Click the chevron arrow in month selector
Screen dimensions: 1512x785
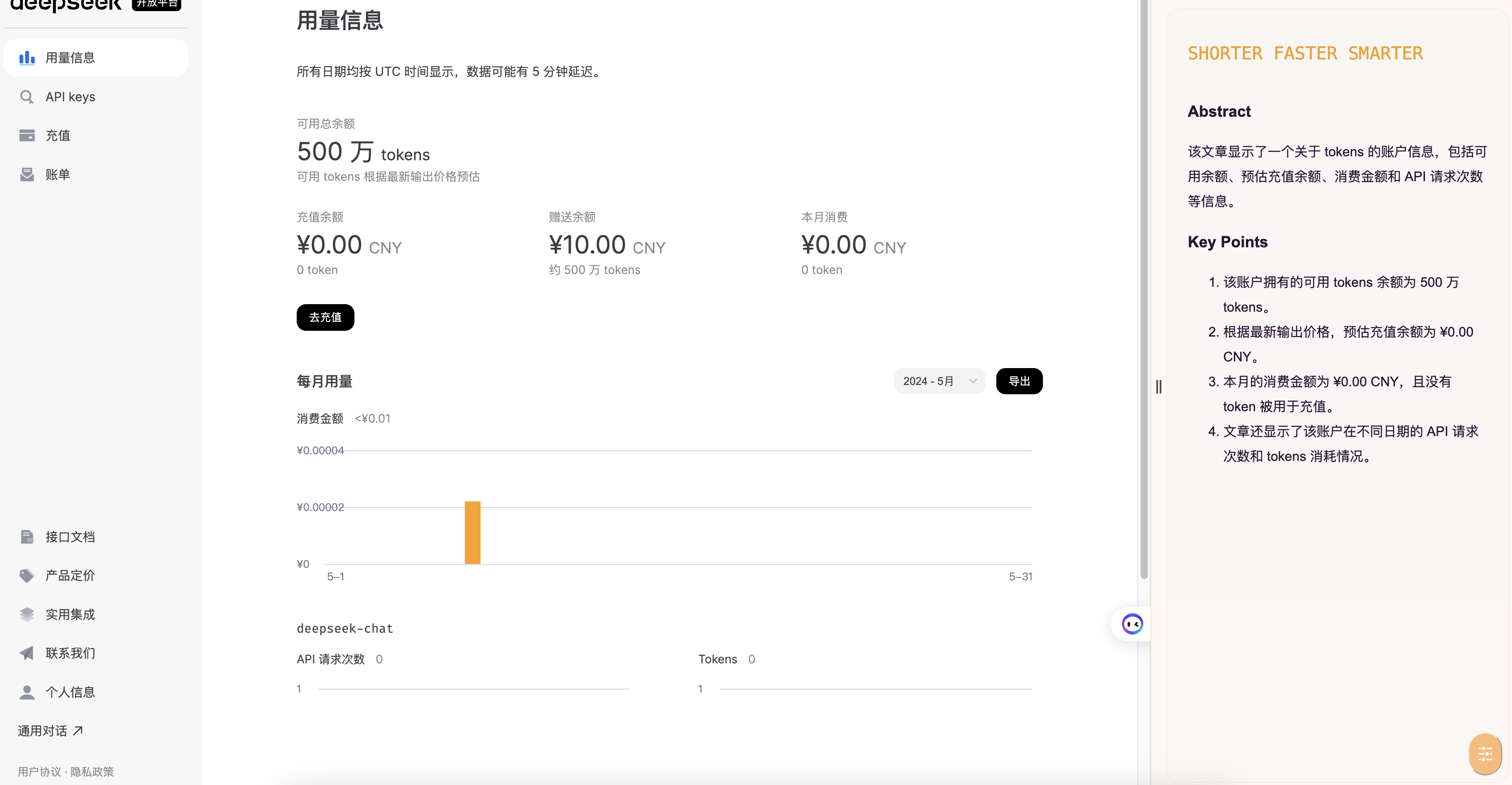[x=973, y=381]
